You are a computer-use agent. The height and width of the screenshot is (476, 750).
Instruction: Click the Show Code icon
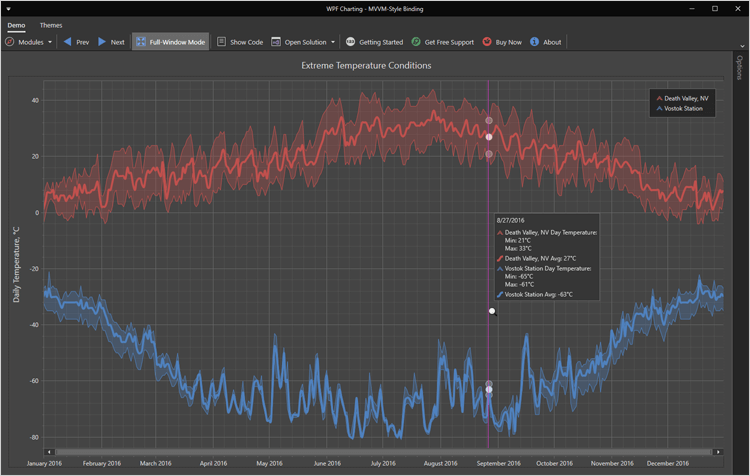(222, 42)
